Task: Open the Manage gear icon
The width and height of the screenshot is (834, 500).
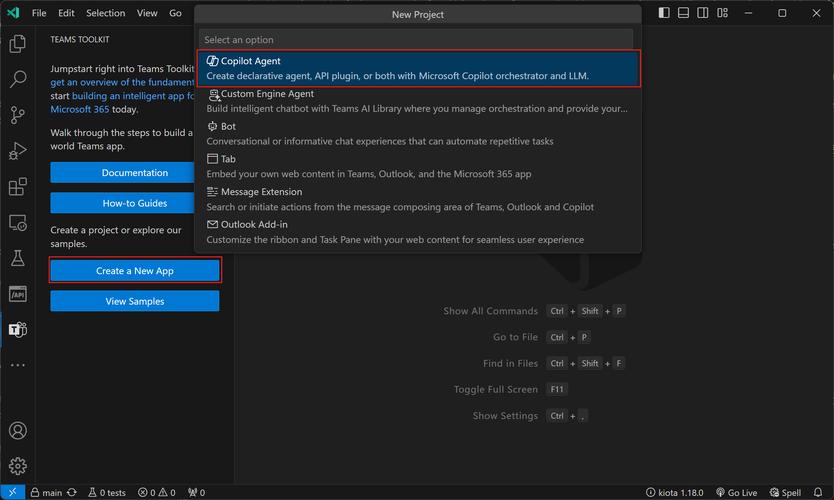Action: click(17, 466)
